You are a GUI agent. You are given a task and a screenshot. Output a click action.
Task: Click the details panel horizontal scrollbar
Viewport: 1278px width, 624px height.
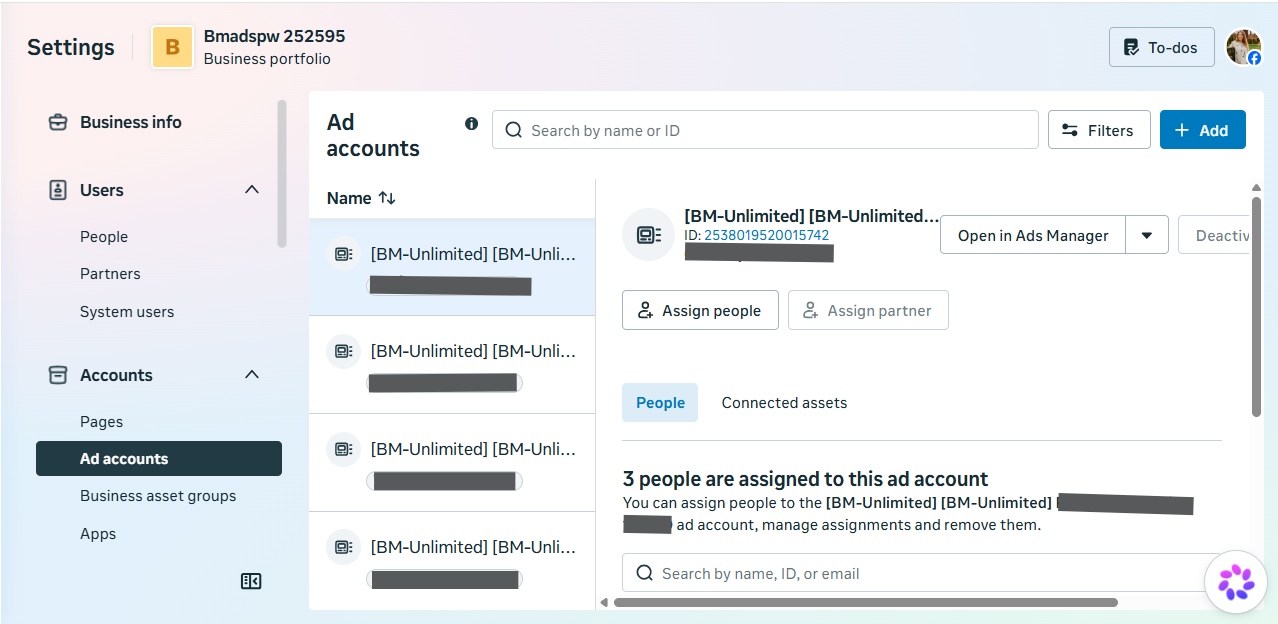865,602
